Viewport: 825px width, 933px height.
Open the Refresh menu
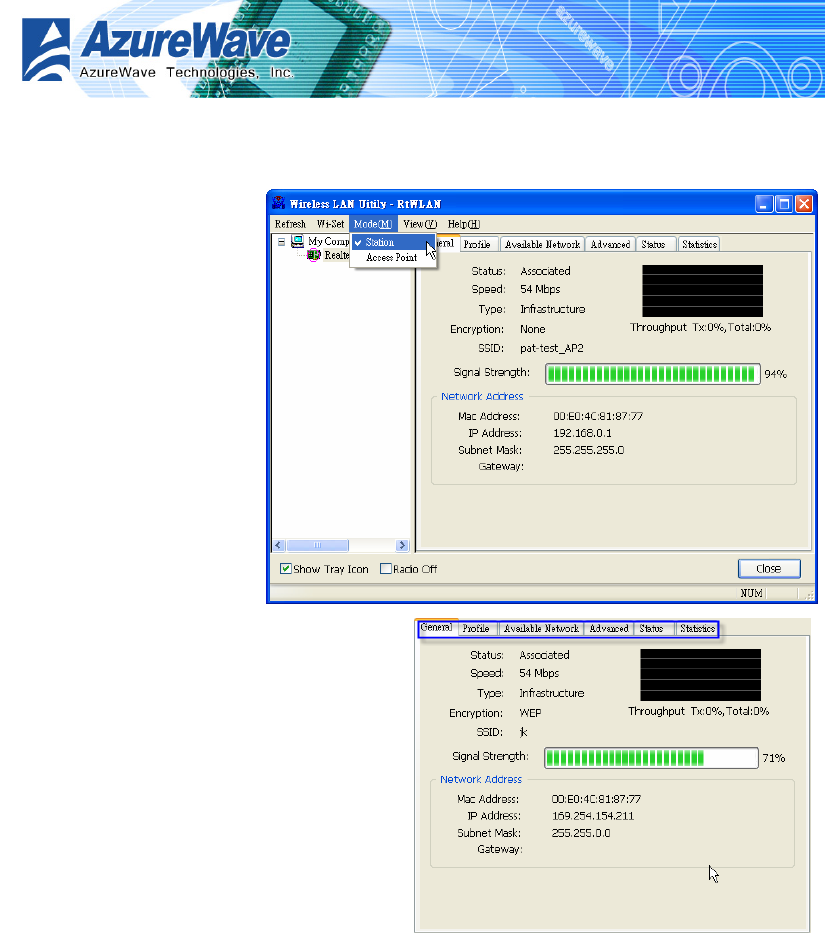pyautogui.click(x=290, y=224)
